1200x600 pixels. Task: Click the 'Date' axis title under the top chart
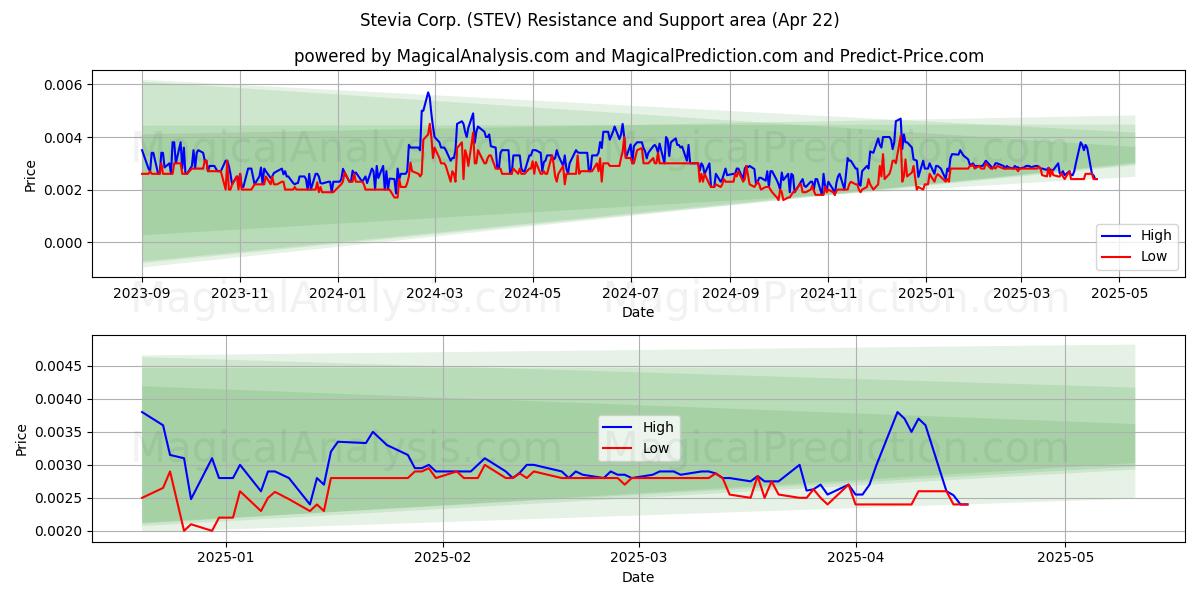click(638, 312)
